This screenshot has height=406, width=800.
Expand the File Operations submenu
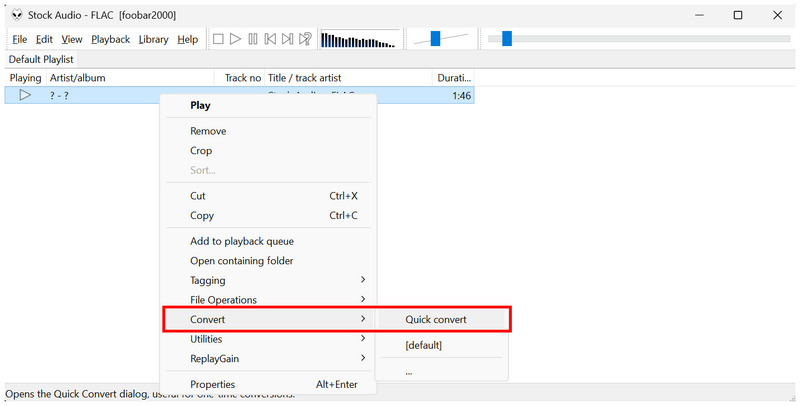[x=268, y=299]
